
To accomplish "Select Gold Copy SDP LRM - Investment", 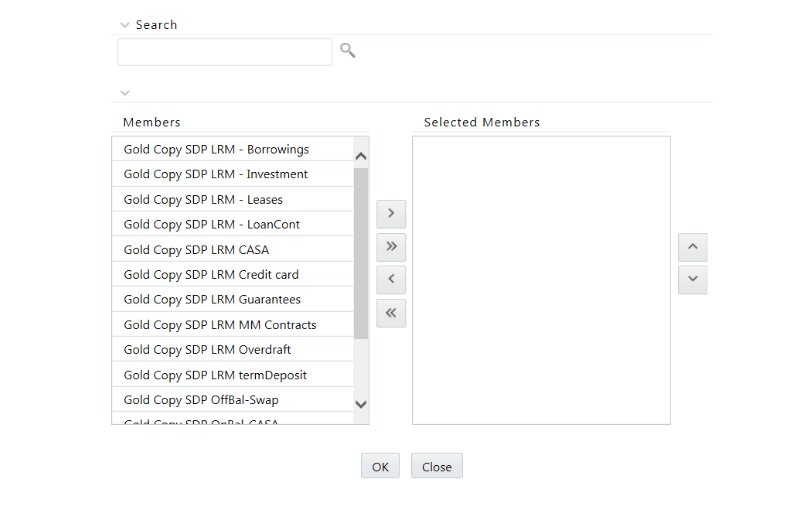I will (x=232, y=174).
